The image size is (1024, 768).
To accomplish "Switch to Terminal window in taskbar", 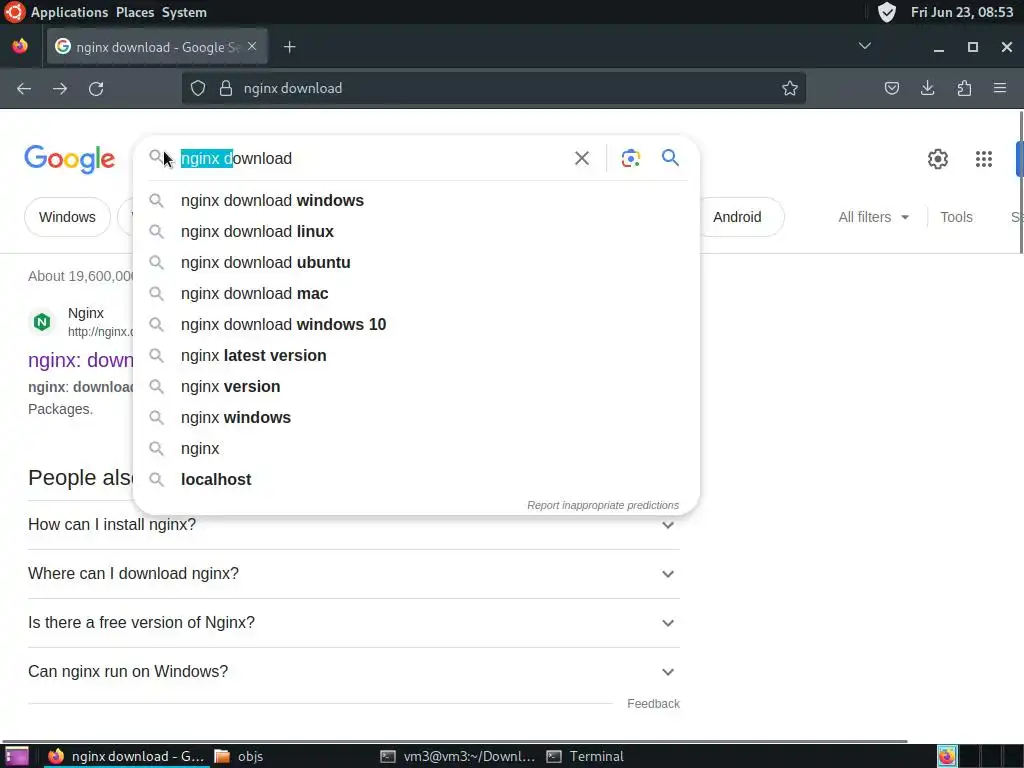I will click(x=585, y=756).
